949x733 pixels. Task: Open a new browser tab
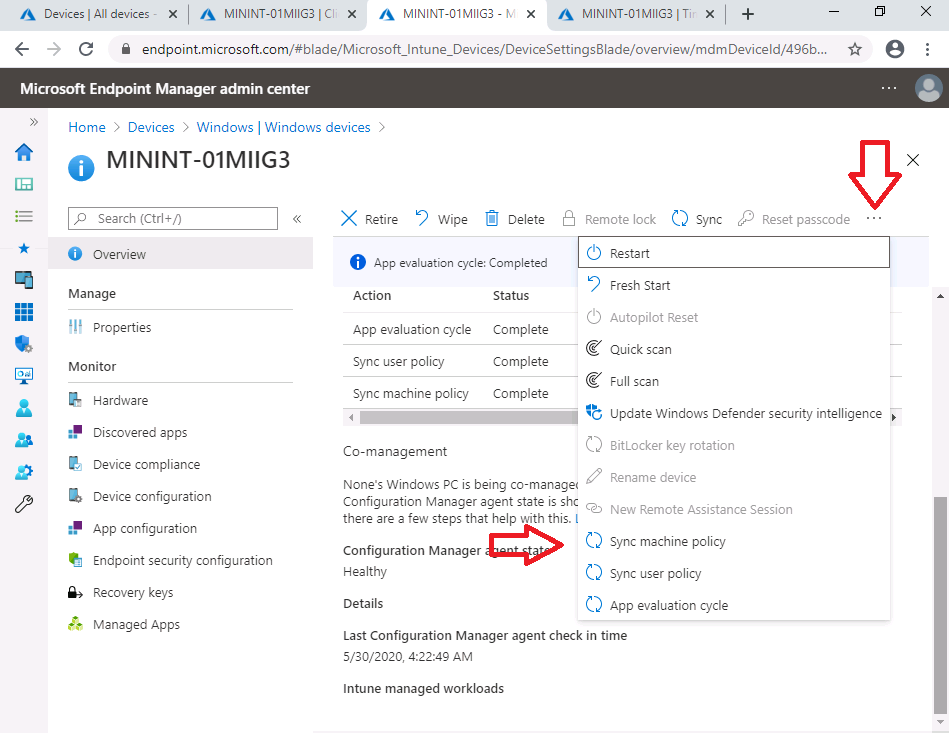tap(748, 14)
